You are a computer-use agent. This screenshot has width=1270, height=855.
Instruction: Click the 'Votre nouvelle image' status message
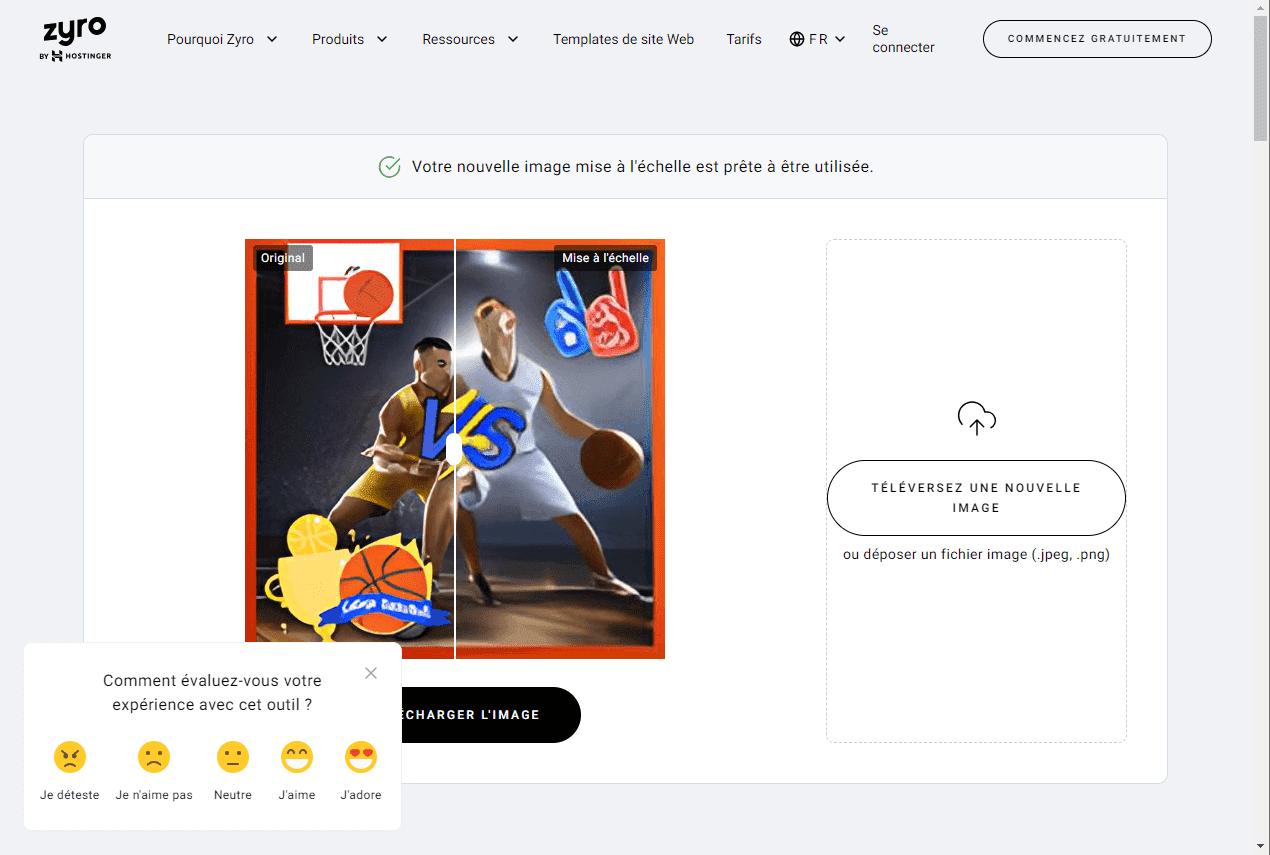(643, 167)
